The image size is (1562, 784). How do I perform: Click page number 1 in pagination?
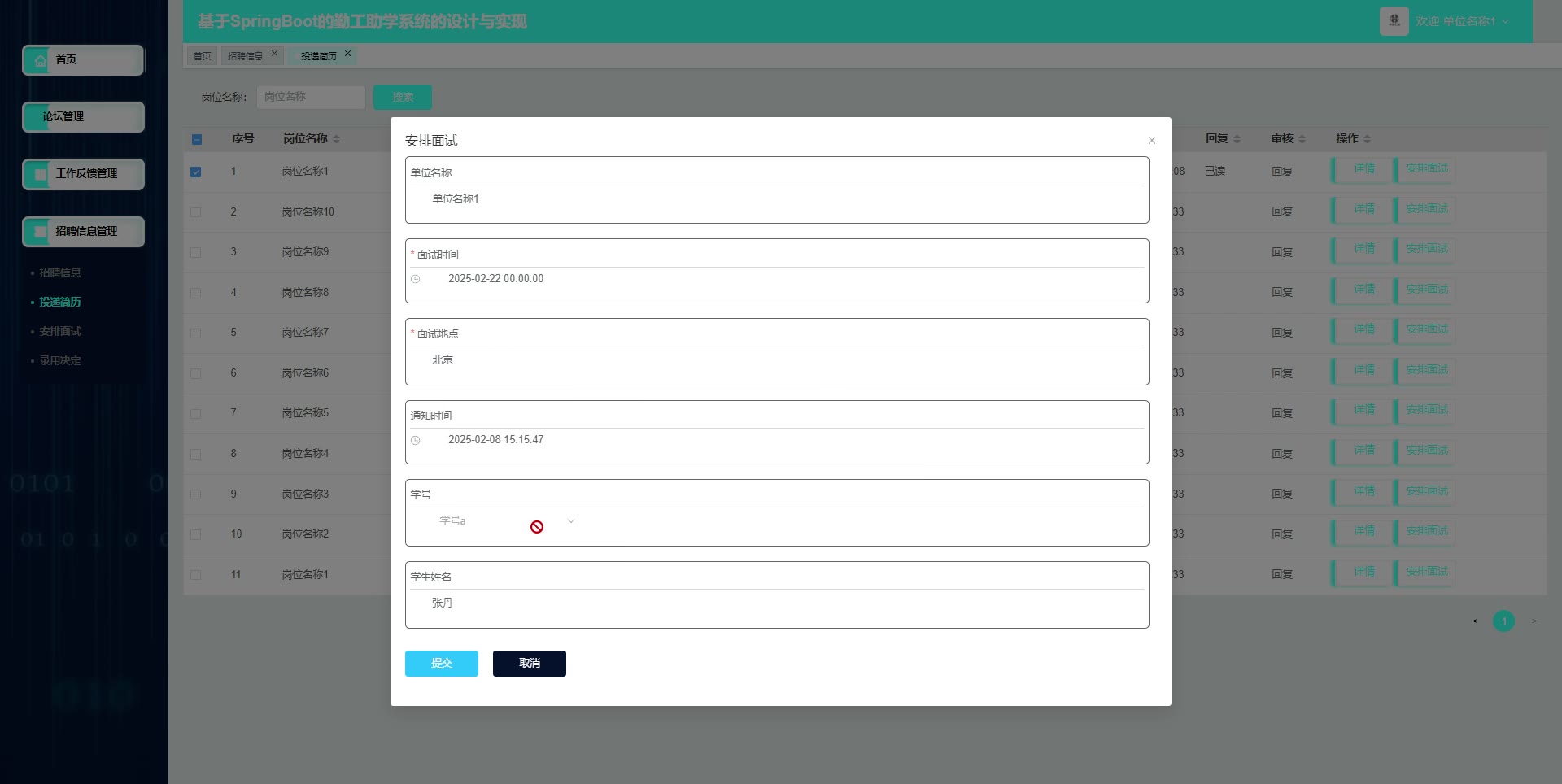pos(1503,621)
